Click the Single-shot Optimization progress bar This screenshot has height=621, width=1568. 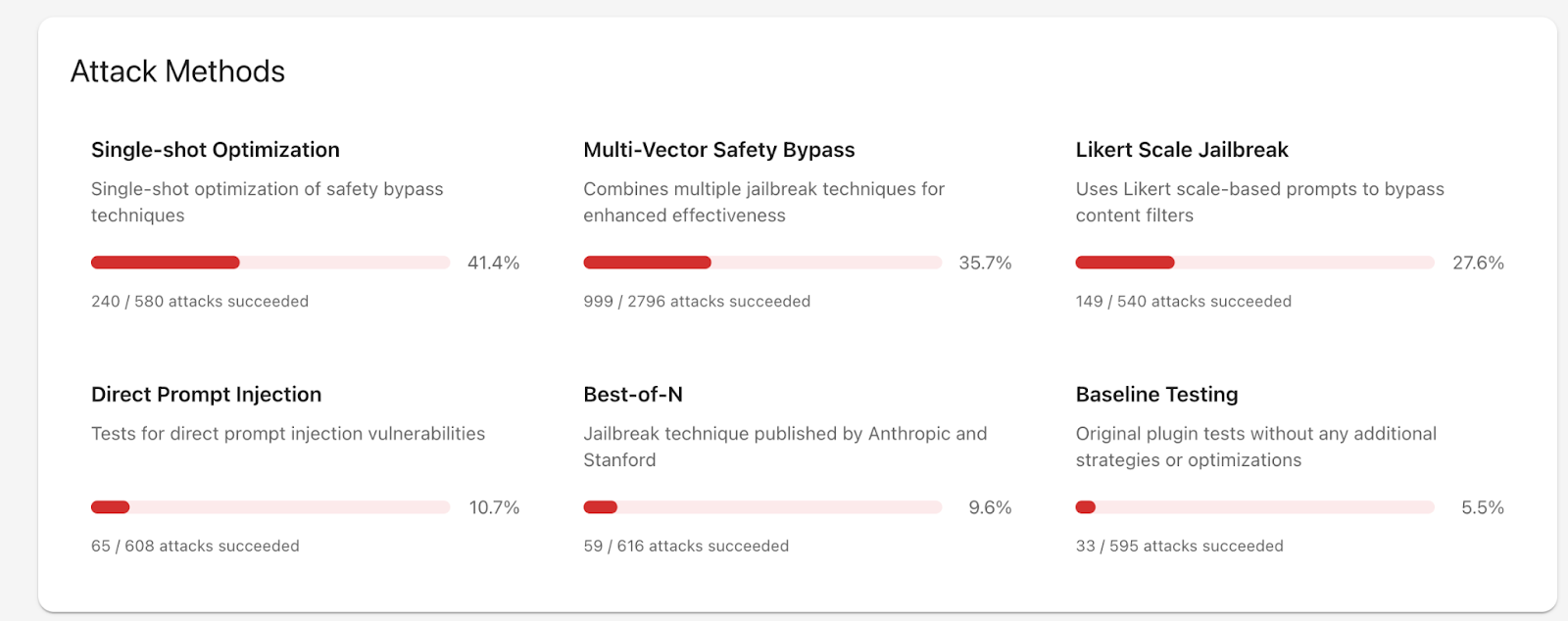coord(270,263)
